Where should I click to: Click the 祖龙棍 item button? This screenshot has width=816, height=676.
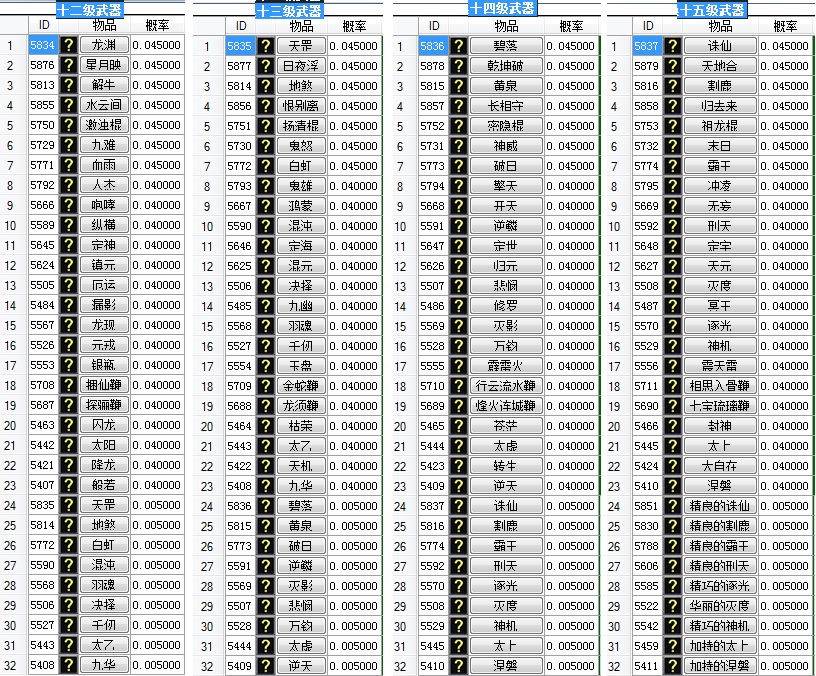(720, 126)
